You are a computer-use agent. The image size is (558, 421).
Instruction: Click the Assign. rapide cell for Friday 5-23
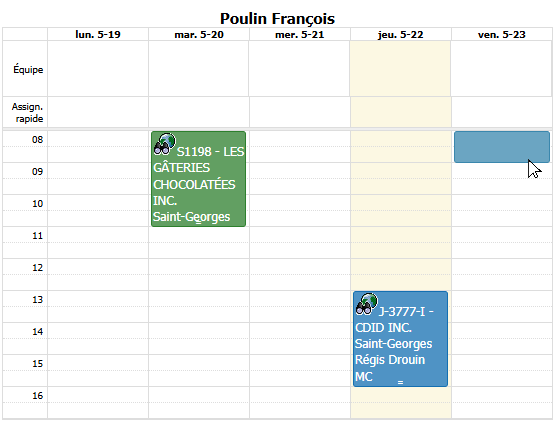(502, 112)
